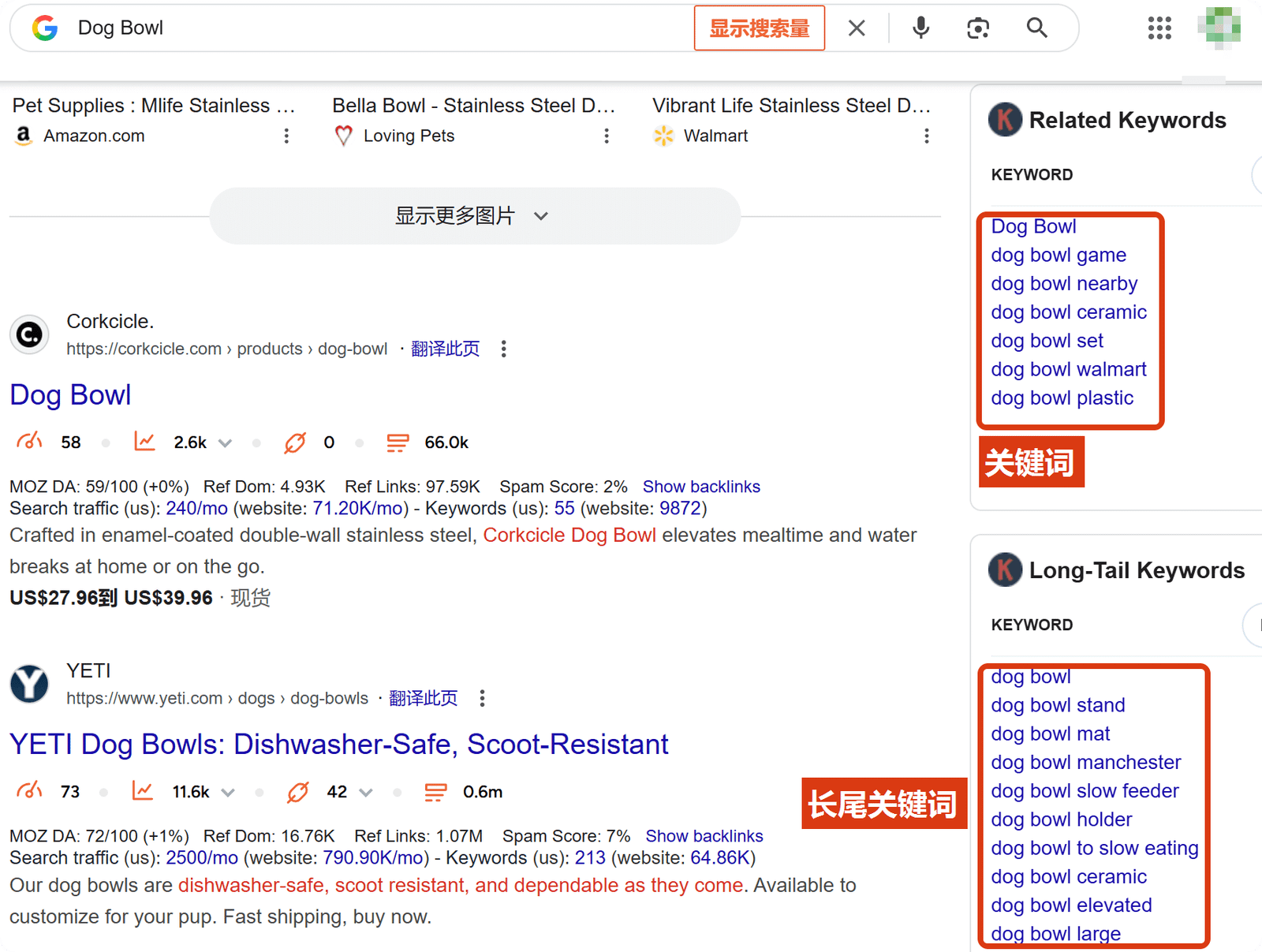
Task: Open the three-dot menu beside the corkcicle.com URL
Action: click(504, 349)
